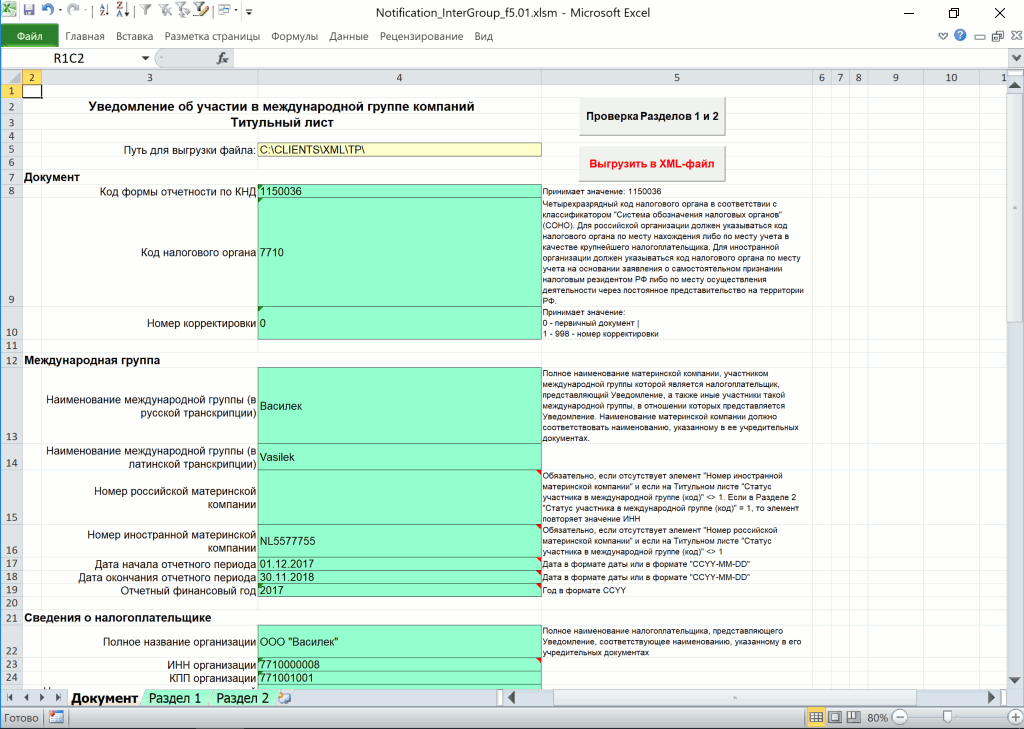Open the Рецензирование ribbon tab
The height and width of the screenshot is (729, 1024).
pyautogui.click(x=421, y=37)
